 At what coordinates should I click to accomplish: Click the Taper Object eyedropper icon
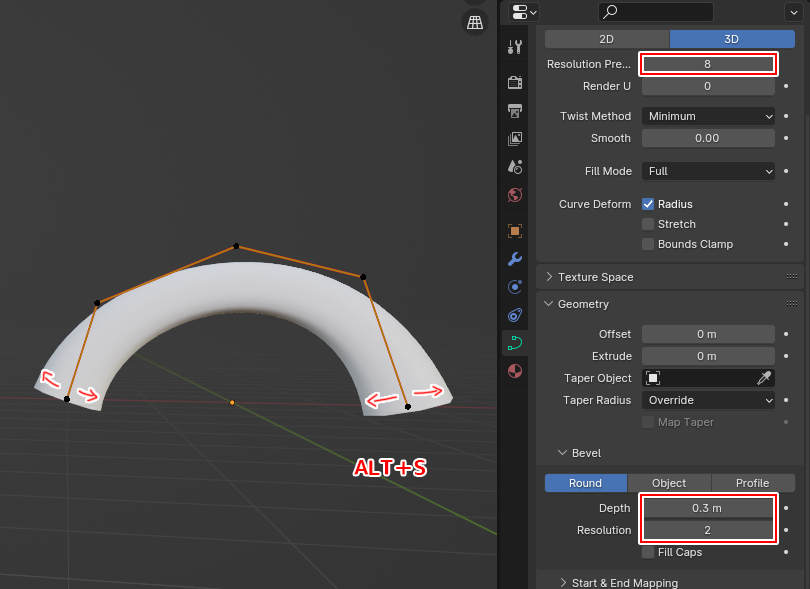764,378
